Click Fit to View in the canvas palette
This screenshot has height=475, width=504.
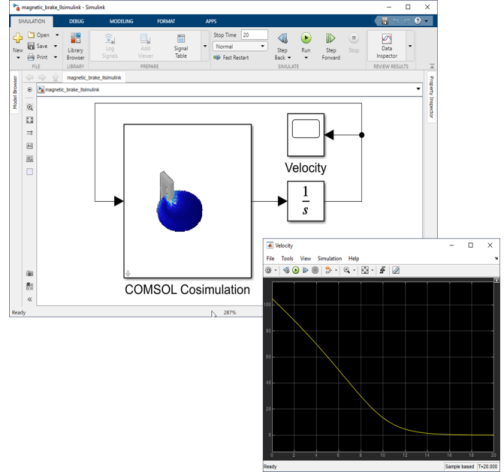coord(30,120)
